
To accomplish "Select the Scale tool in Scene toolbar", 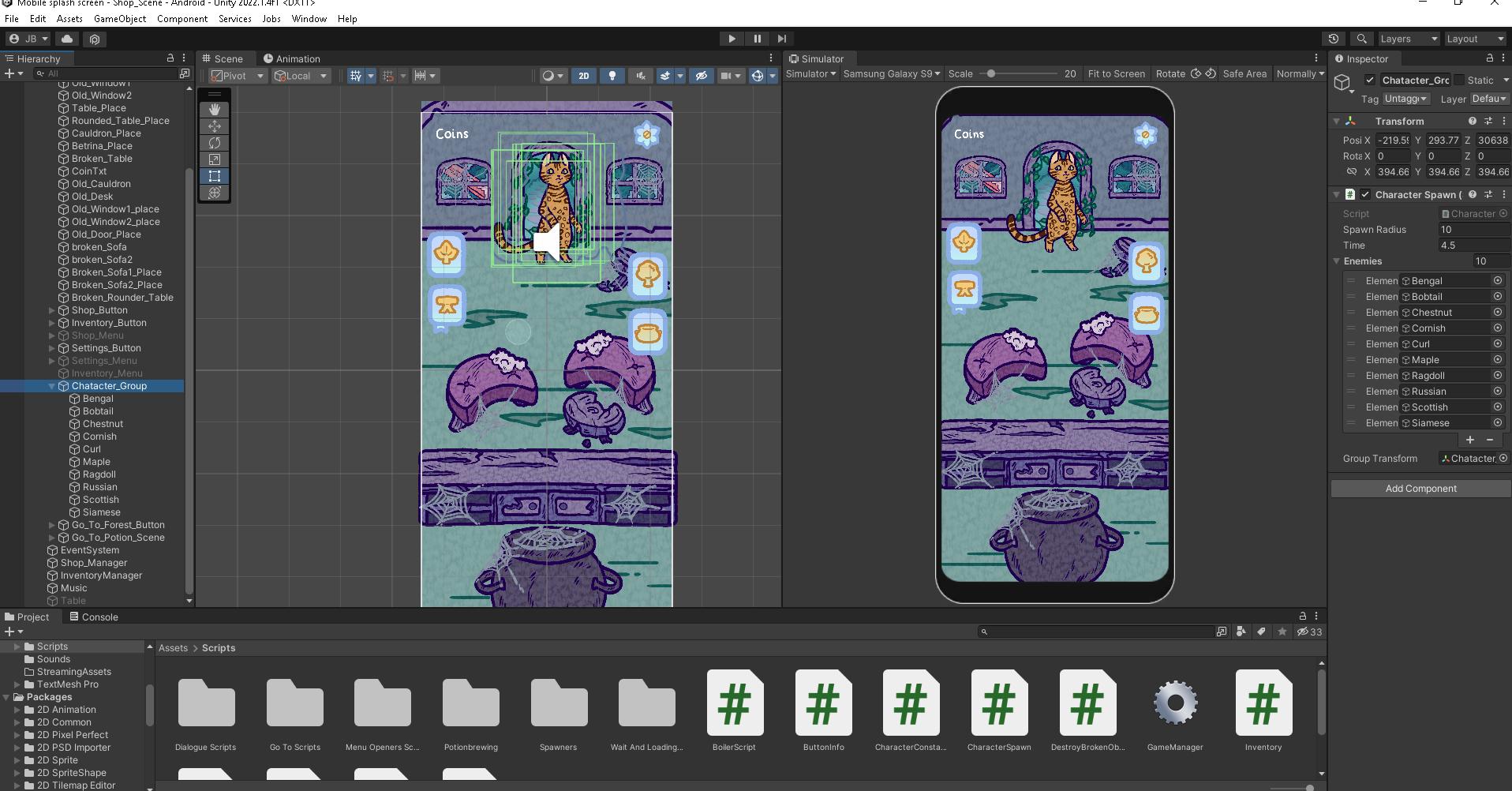I will (x=214, y=159).
